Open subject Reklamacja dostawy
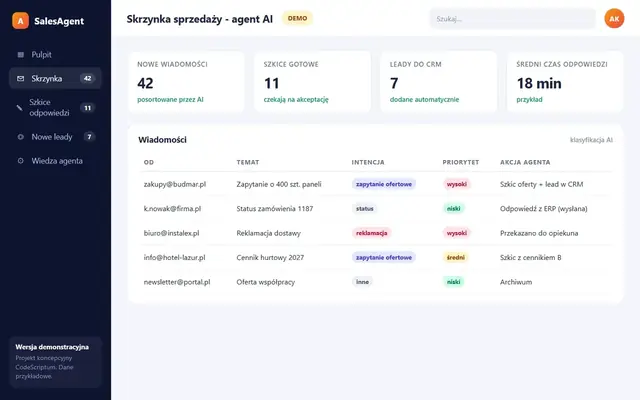The height and width of the screenshot is (400, 640). tap(269, 233)
